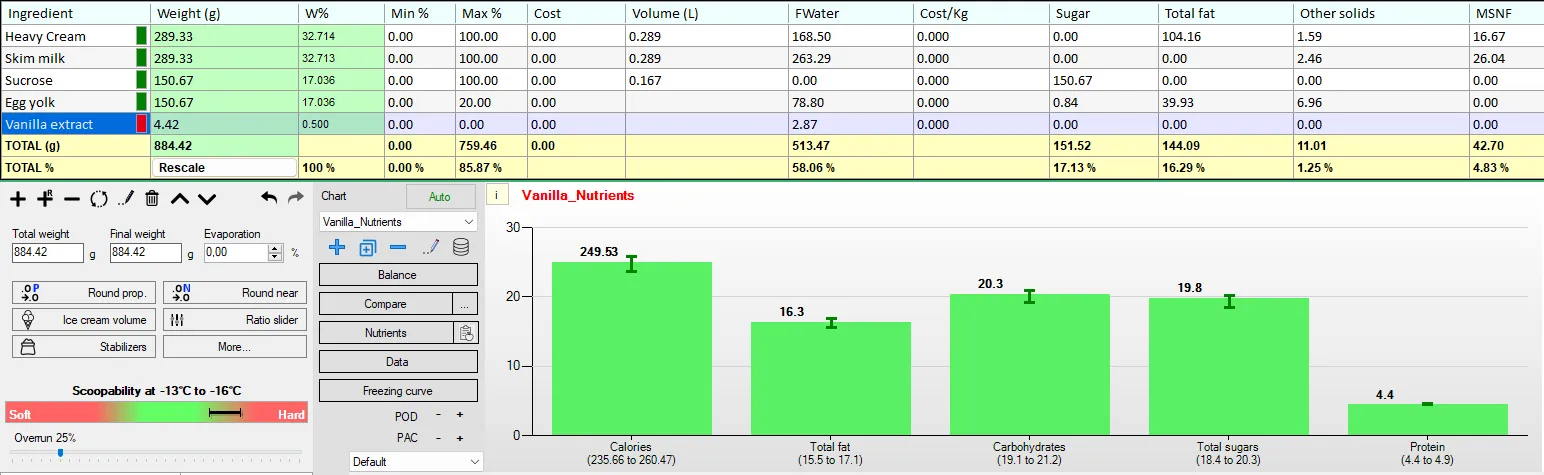Edit the chart with the blue pencil icon
This screenshot has width=1544, height=475.
click(x=430, y=247)
